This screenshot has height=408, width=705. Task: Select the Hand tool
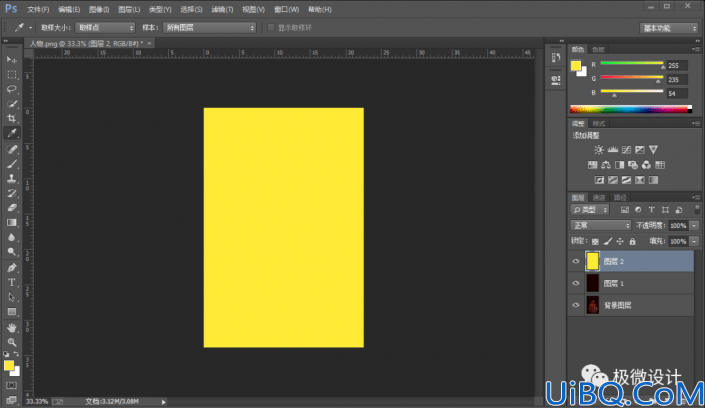[x=12, y=328]
